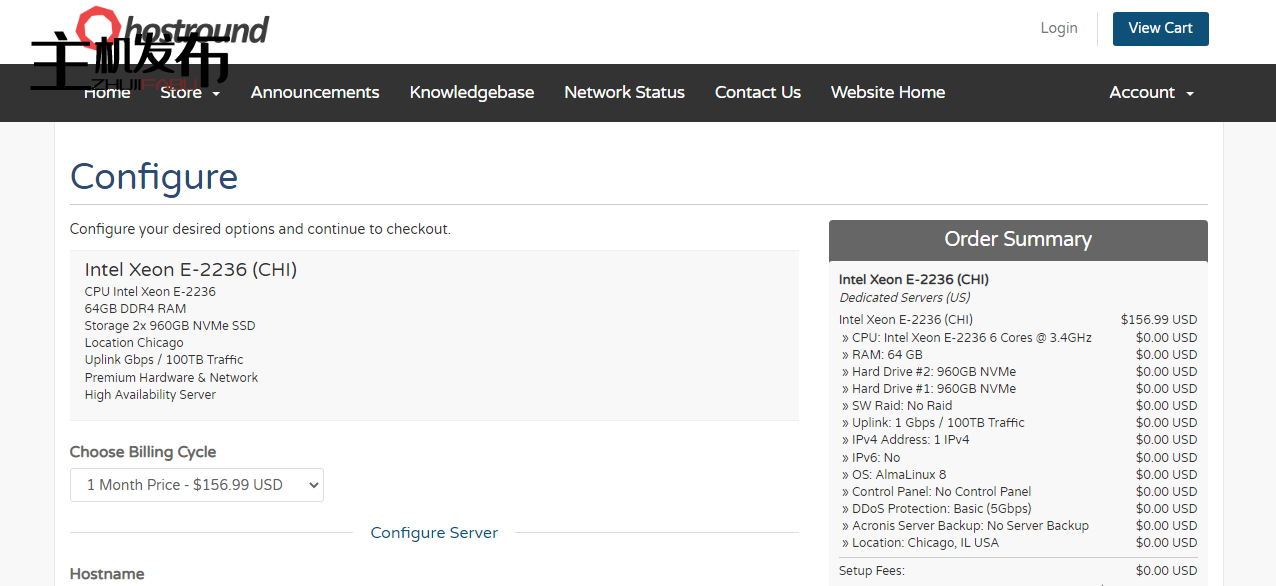Open the Login page
Image resolution: width=1276 pixels, height=586 pixels.
coord(1058,28)
